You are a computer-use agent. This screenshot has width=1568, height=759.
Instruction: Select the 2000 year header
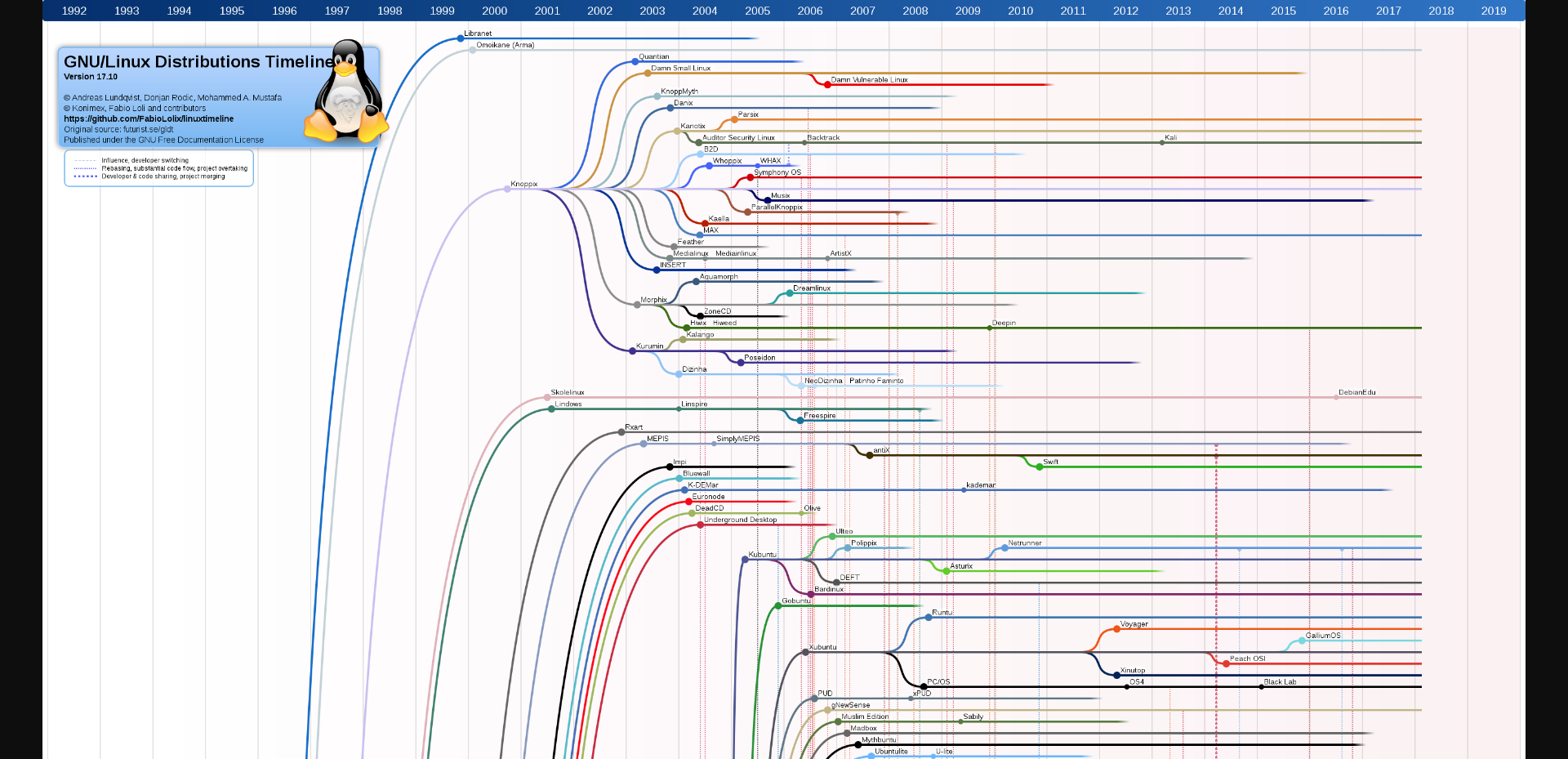coord(495,11)
